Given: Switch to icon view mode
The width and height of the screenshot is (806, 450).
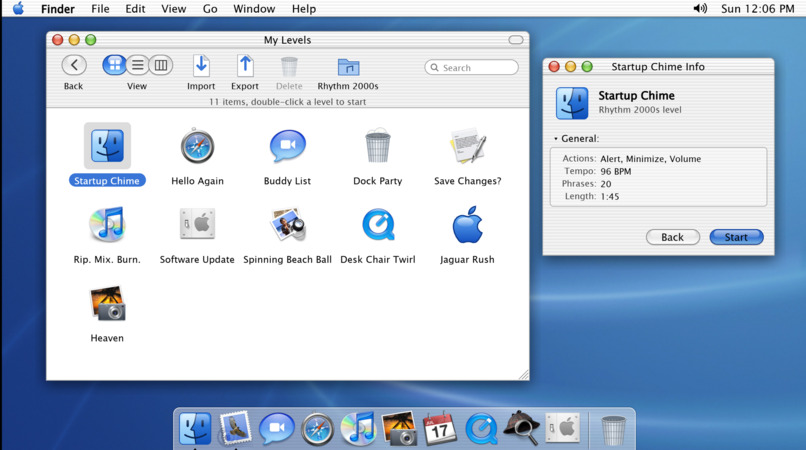Looking at the screenshot, I should click(x=114, y=65).
